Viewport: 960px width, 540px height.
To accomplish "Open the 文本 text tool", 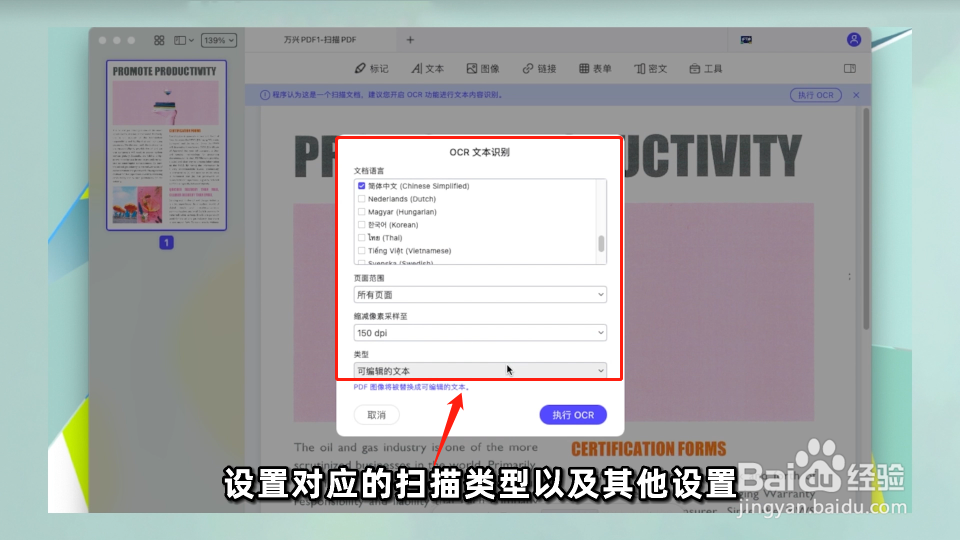I will (x=427, y=69).
